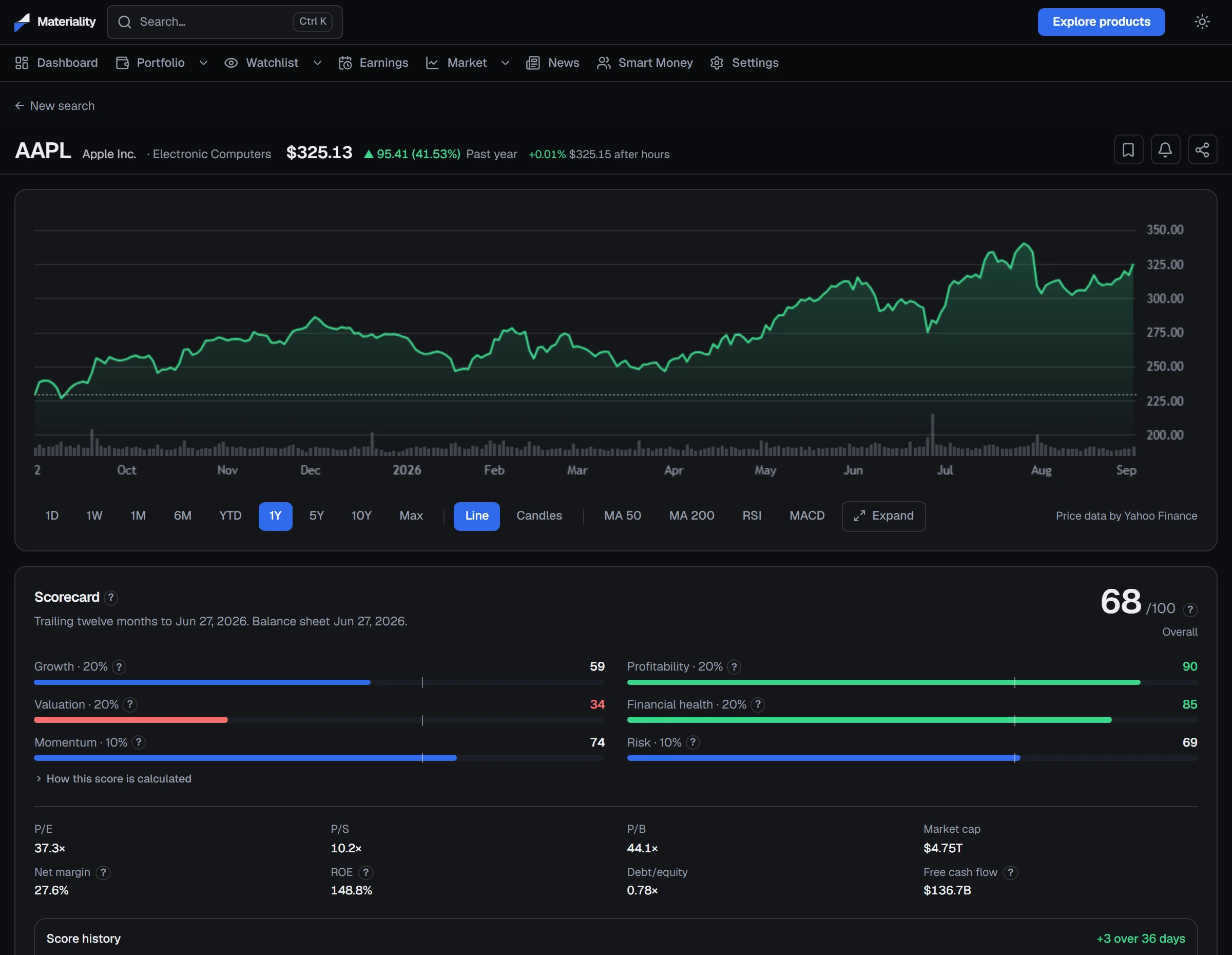Click the Risk help question mark

click(692, 742)
